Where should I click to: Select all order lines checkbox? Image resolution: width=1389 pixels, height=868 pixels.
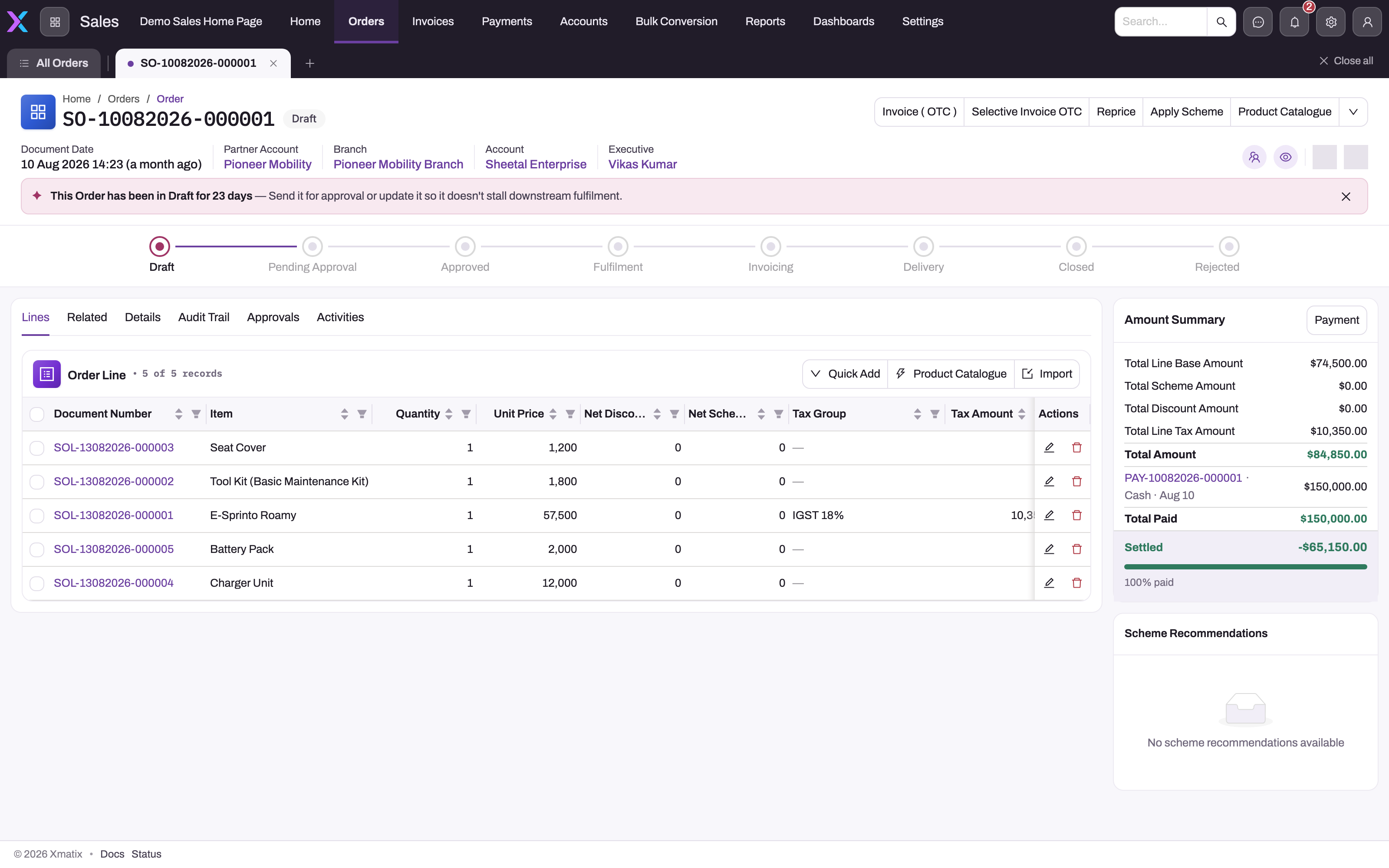(37, 414)
